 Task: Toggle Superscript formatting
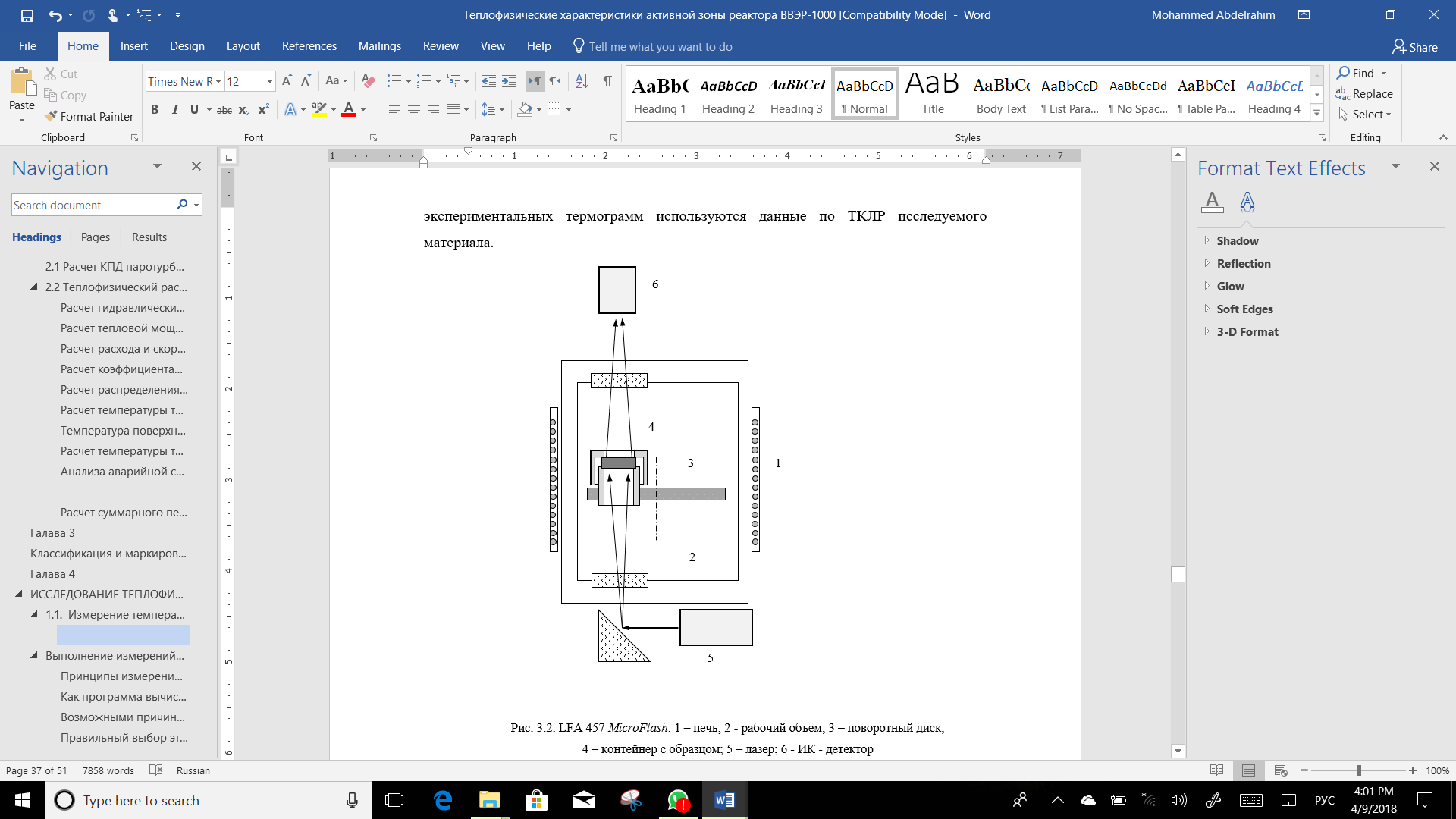(264, 110)
